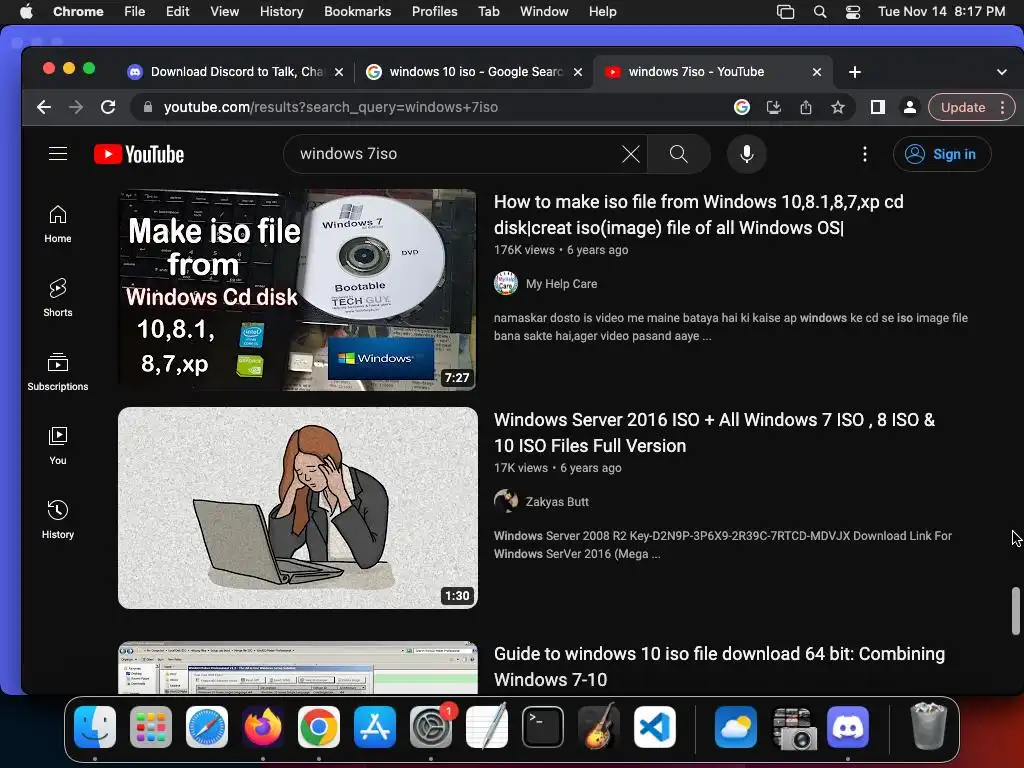The height and width of the screenshot is (768, 1024).
Task: Start voice search with the microphone
Action: pos(746,154)
